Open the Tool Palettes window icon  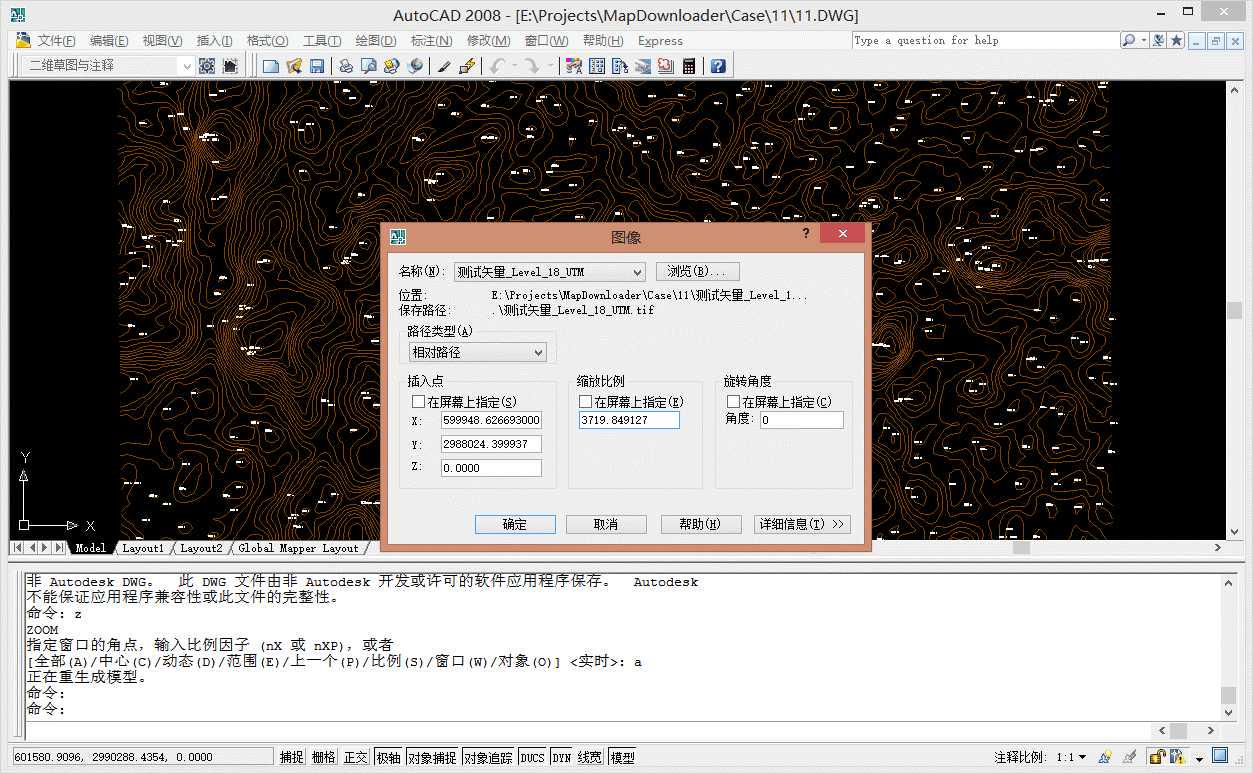coord(620,66)
